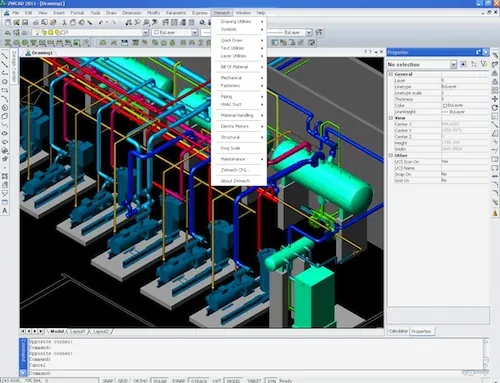Click About Zwmech menu entry
This screenshot has height=383, width=500.
[x=235, y=181]
